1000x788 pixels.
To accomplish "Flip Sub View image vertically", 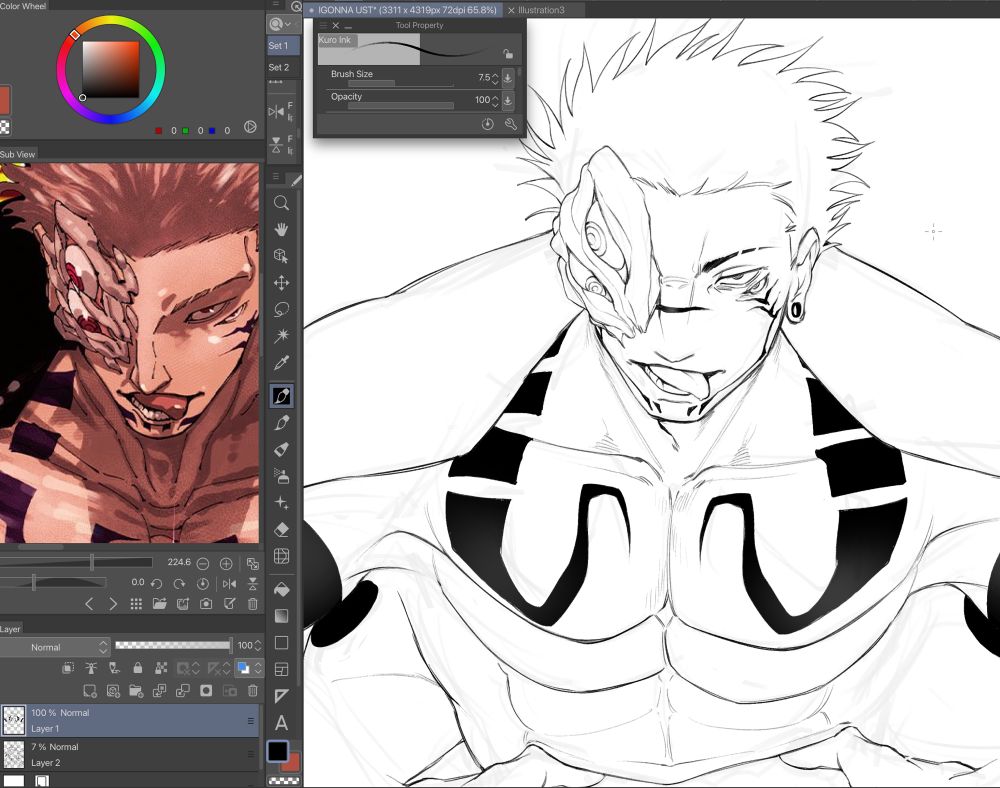I will pos(253,583).
